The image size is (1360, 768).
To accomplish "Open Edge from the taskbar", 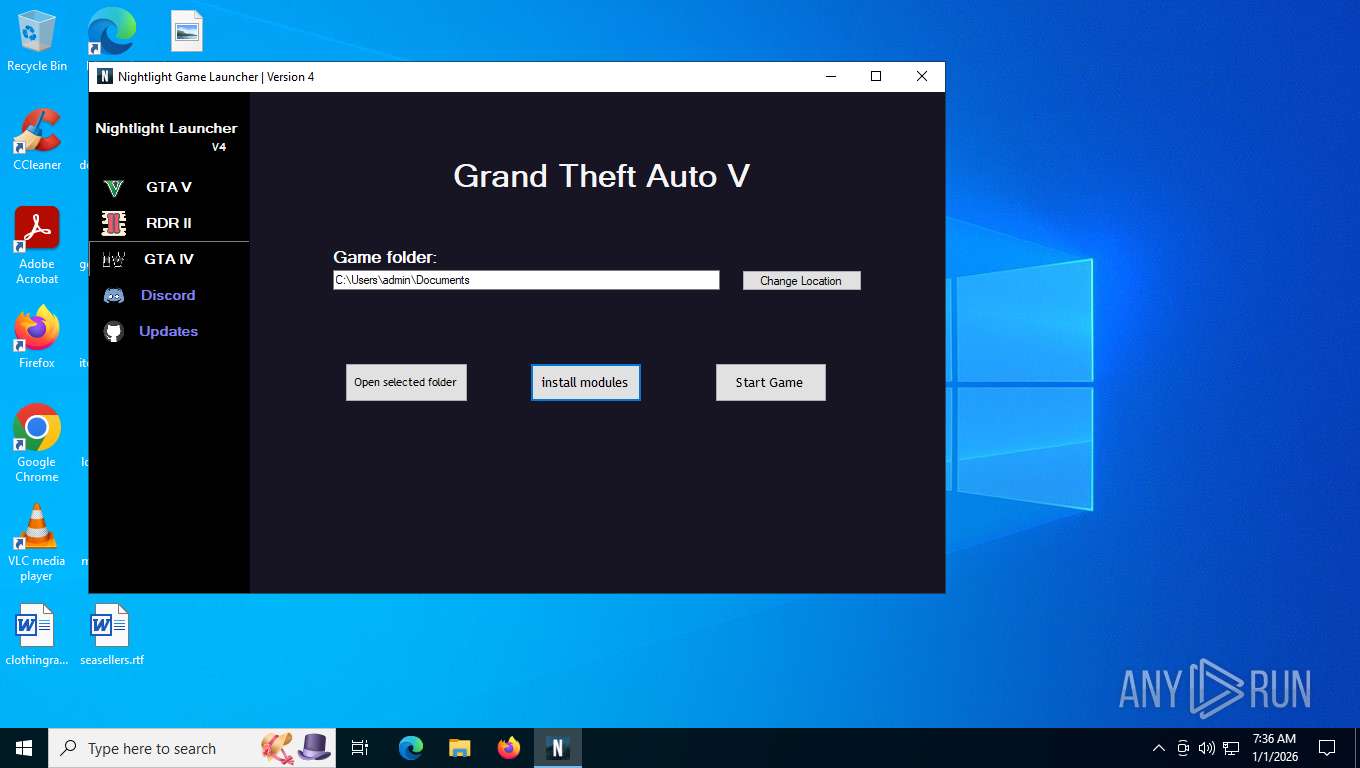I will (x=411, y=748).
